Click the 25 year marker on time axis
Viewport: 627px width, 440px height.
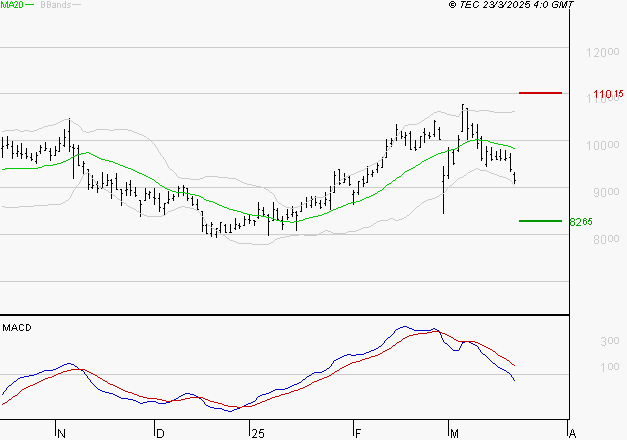point(258,433)
